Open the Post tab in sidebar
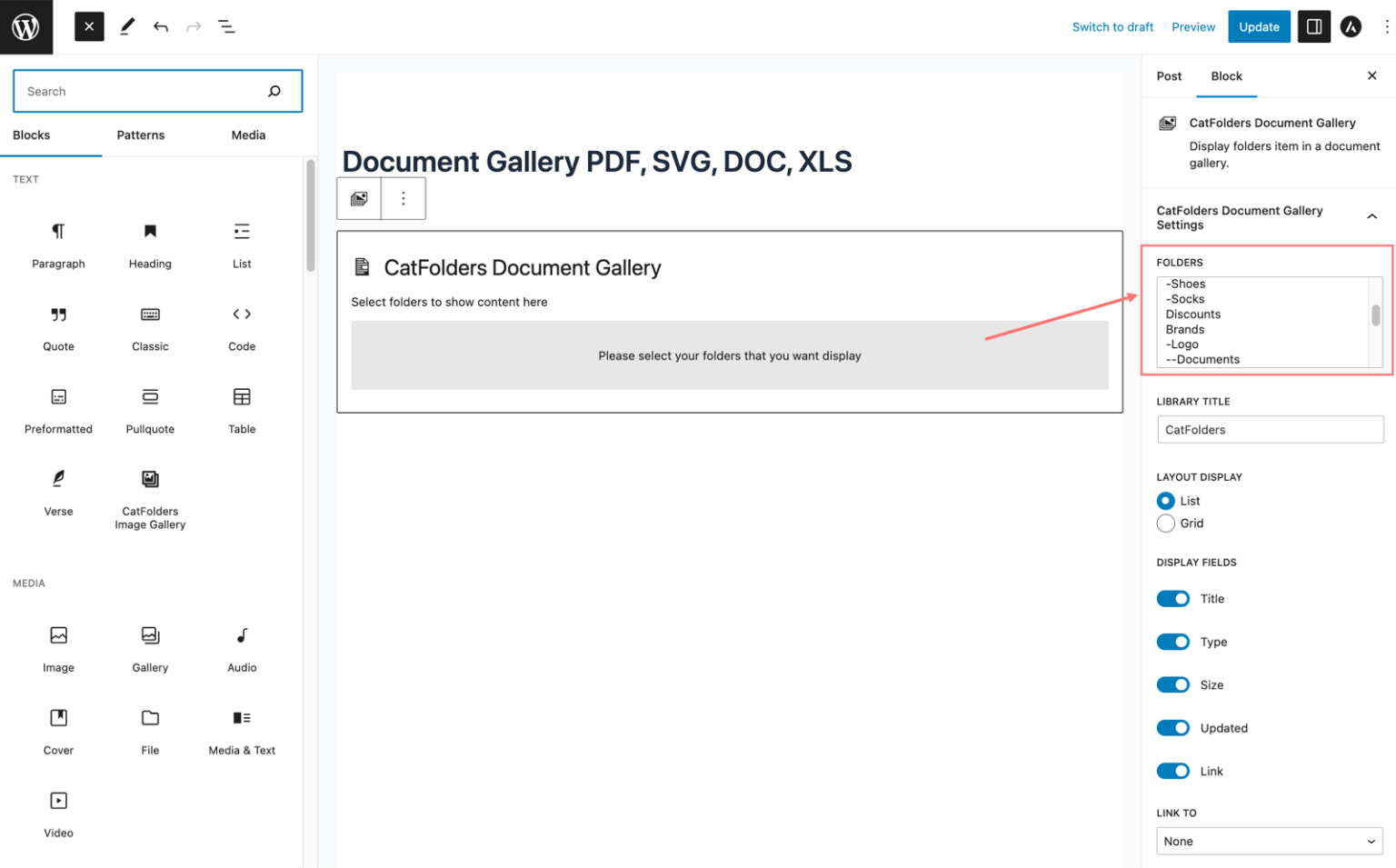The image size is (1396, 868). click(x=1170, y=76)
